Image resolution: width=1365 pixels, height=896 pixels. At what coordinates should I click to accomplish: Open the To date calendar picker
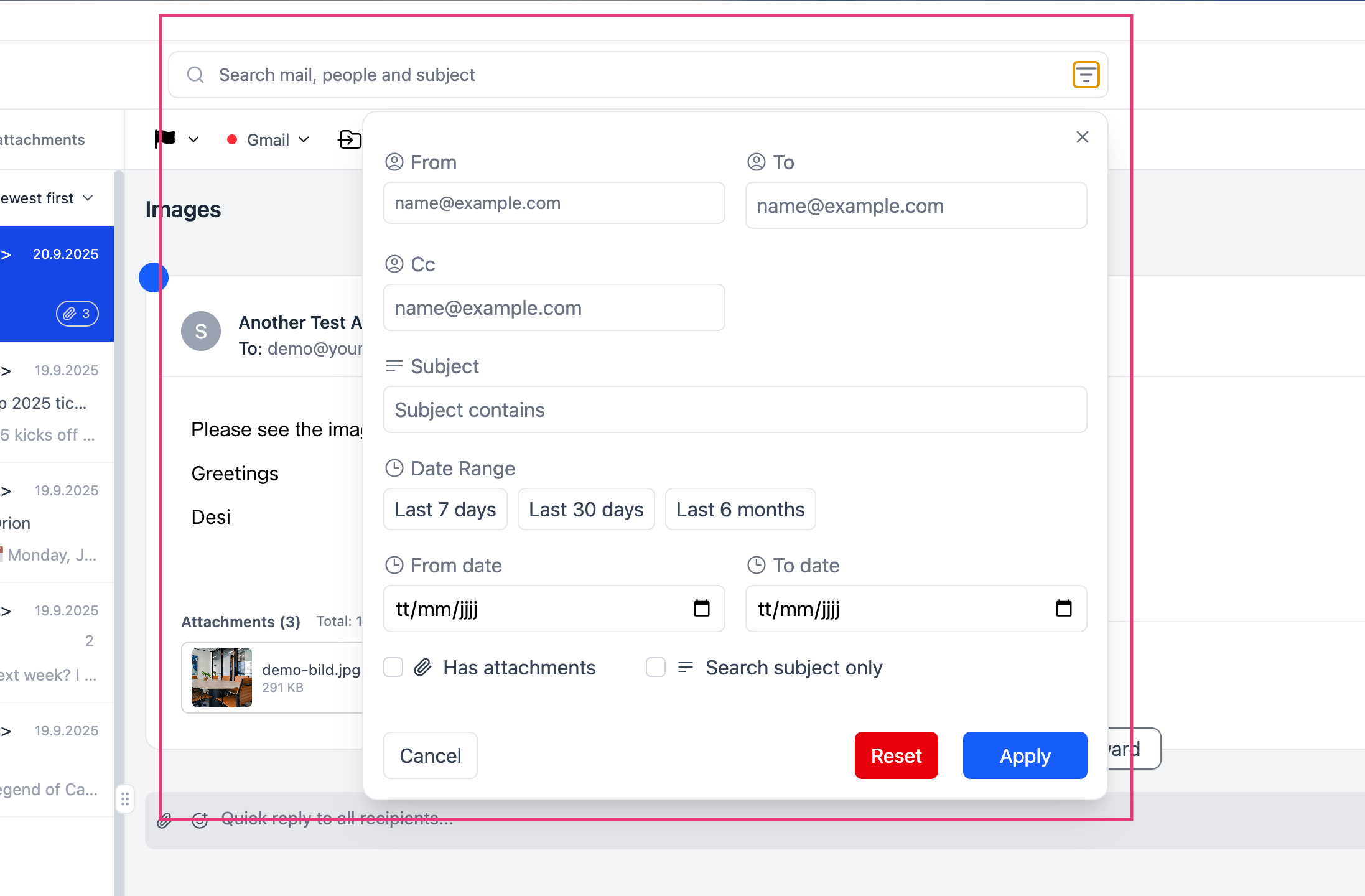1063,608
